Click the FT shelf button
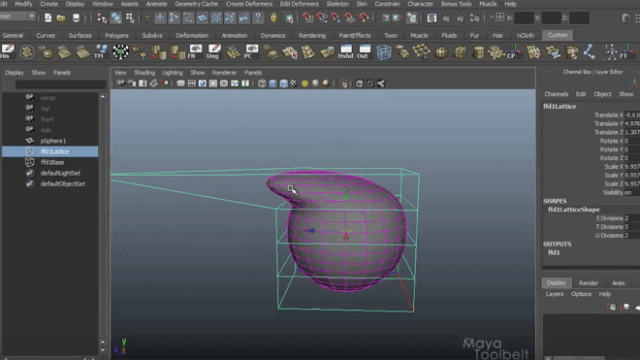640x360 pixels. pos(627,52)
